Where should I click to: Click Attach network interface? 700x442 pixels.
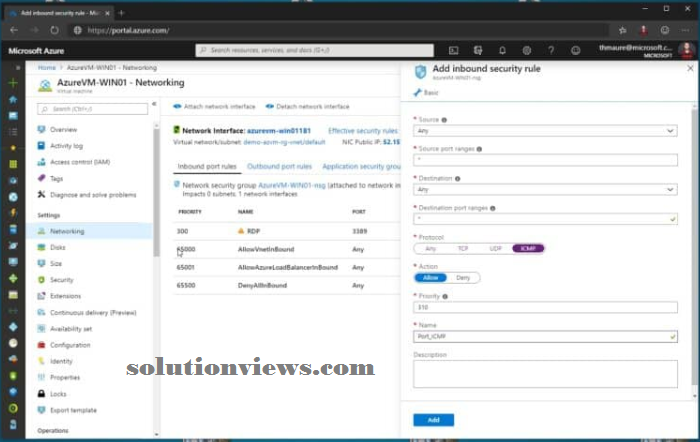coord(215,106)
